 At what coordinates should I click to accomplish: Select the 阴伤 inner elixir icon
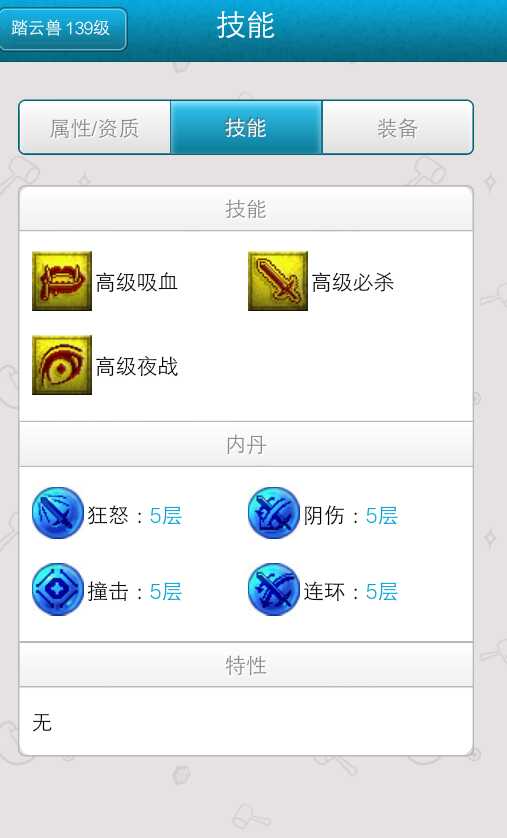tap(274, 513)
